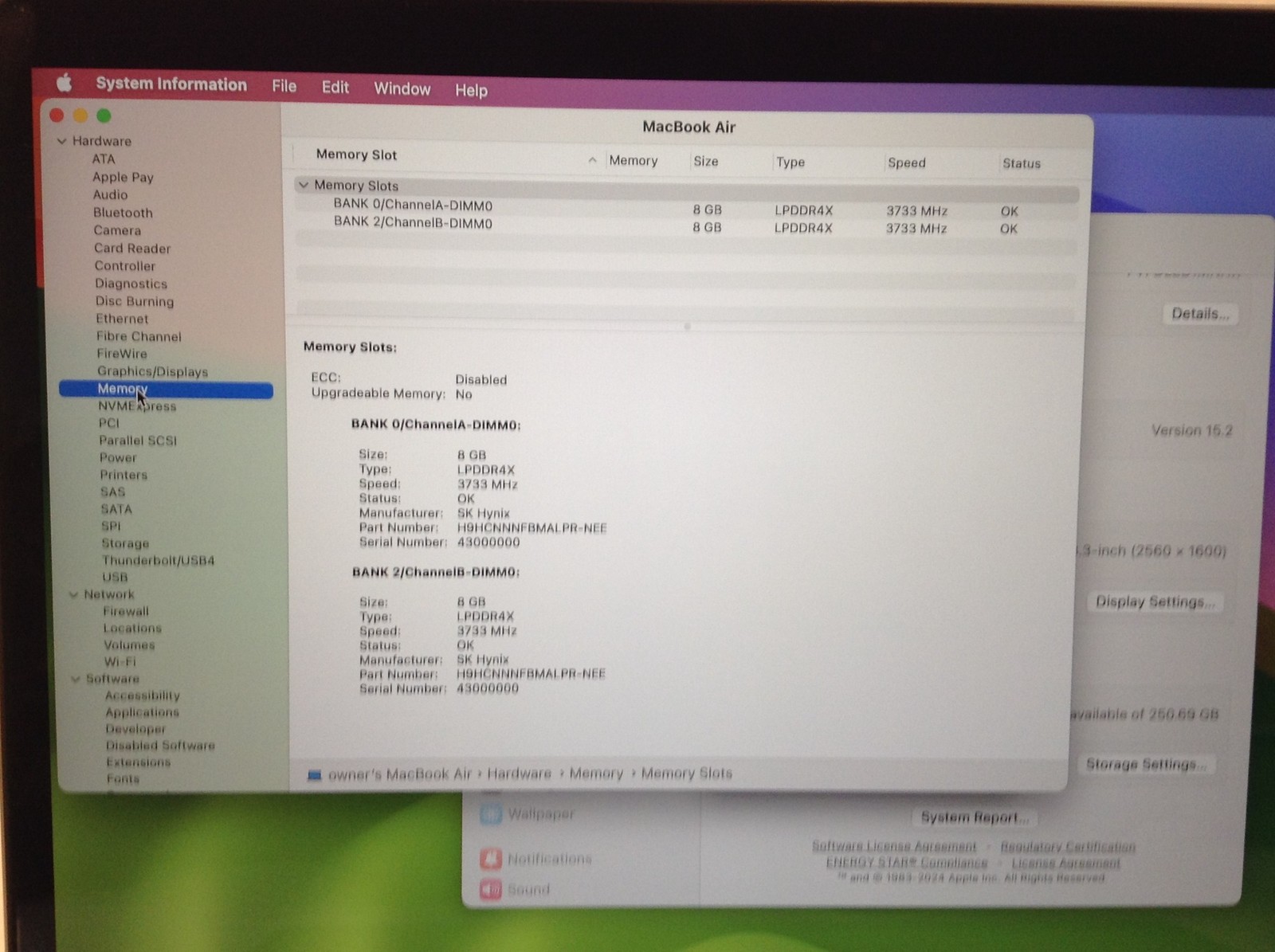Select Disc Burning in the sidebar
Image resolution: width=1275 pixels, height=952 pixels.
point(135,301)
